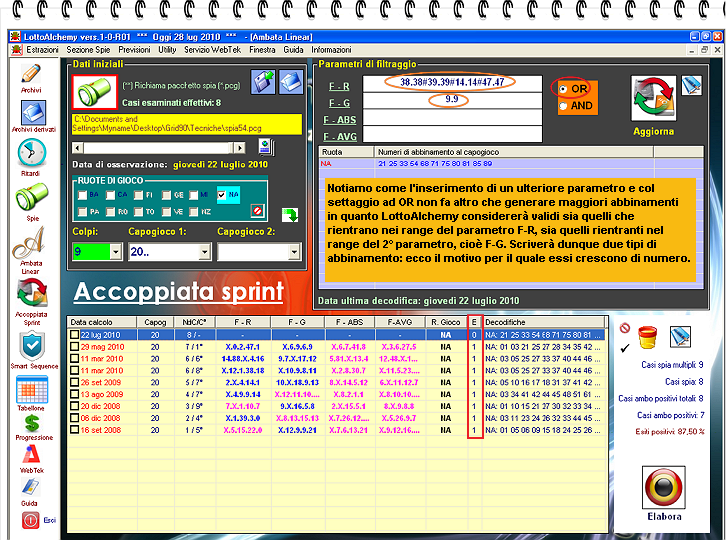This screenshot has width=726, height=540.
Task: Click the F - AVG filter label
Action: [x=340, y=137]
